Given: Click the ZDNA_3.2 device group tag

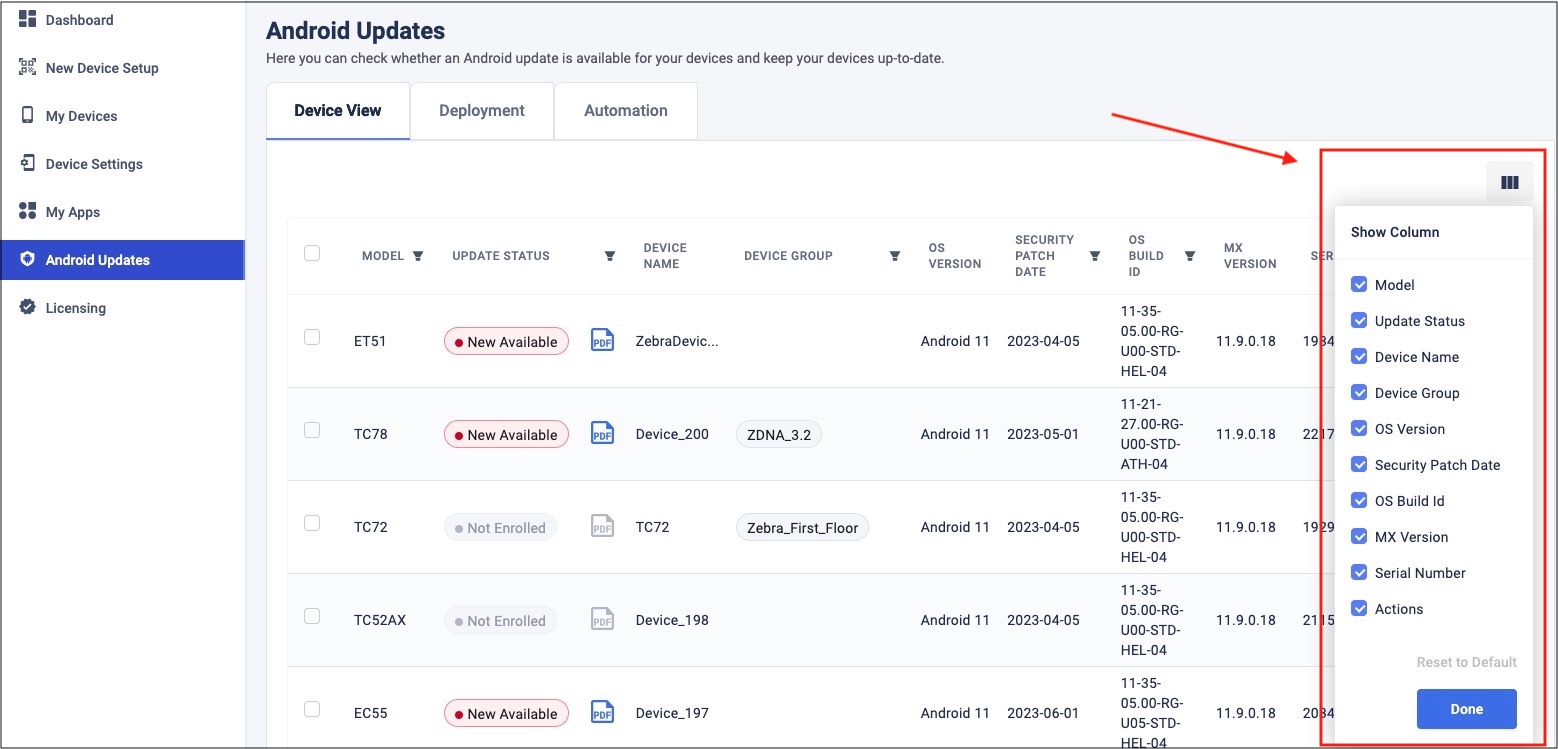Looking at the screenshot, I should click(x=778, y=435).
